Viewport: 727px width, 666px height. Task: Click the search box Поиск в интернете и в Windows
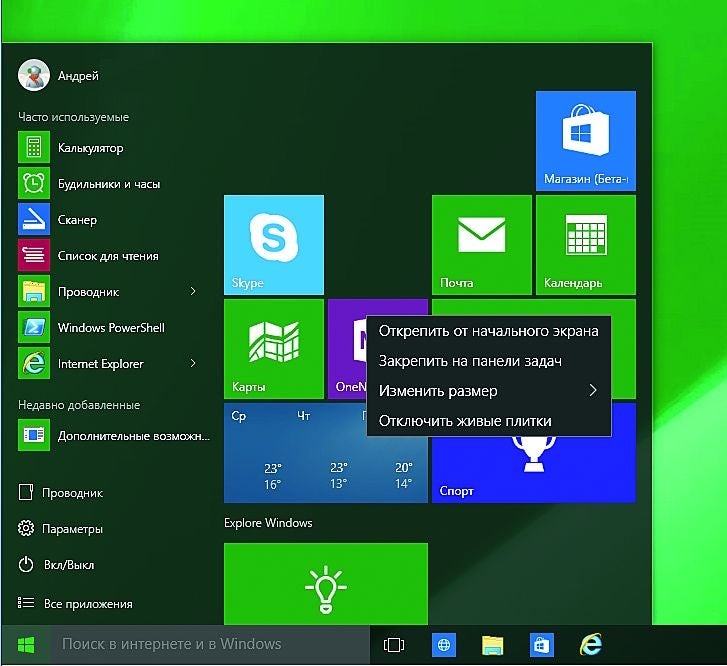tap(210, 644)
